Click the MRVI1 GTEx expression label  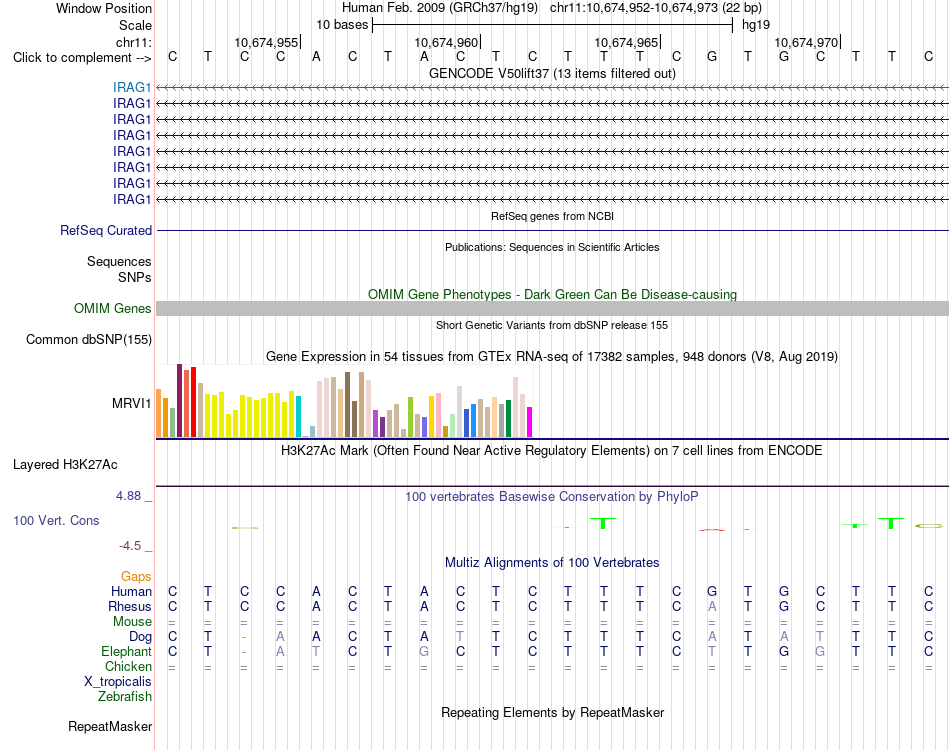(131, 403)
